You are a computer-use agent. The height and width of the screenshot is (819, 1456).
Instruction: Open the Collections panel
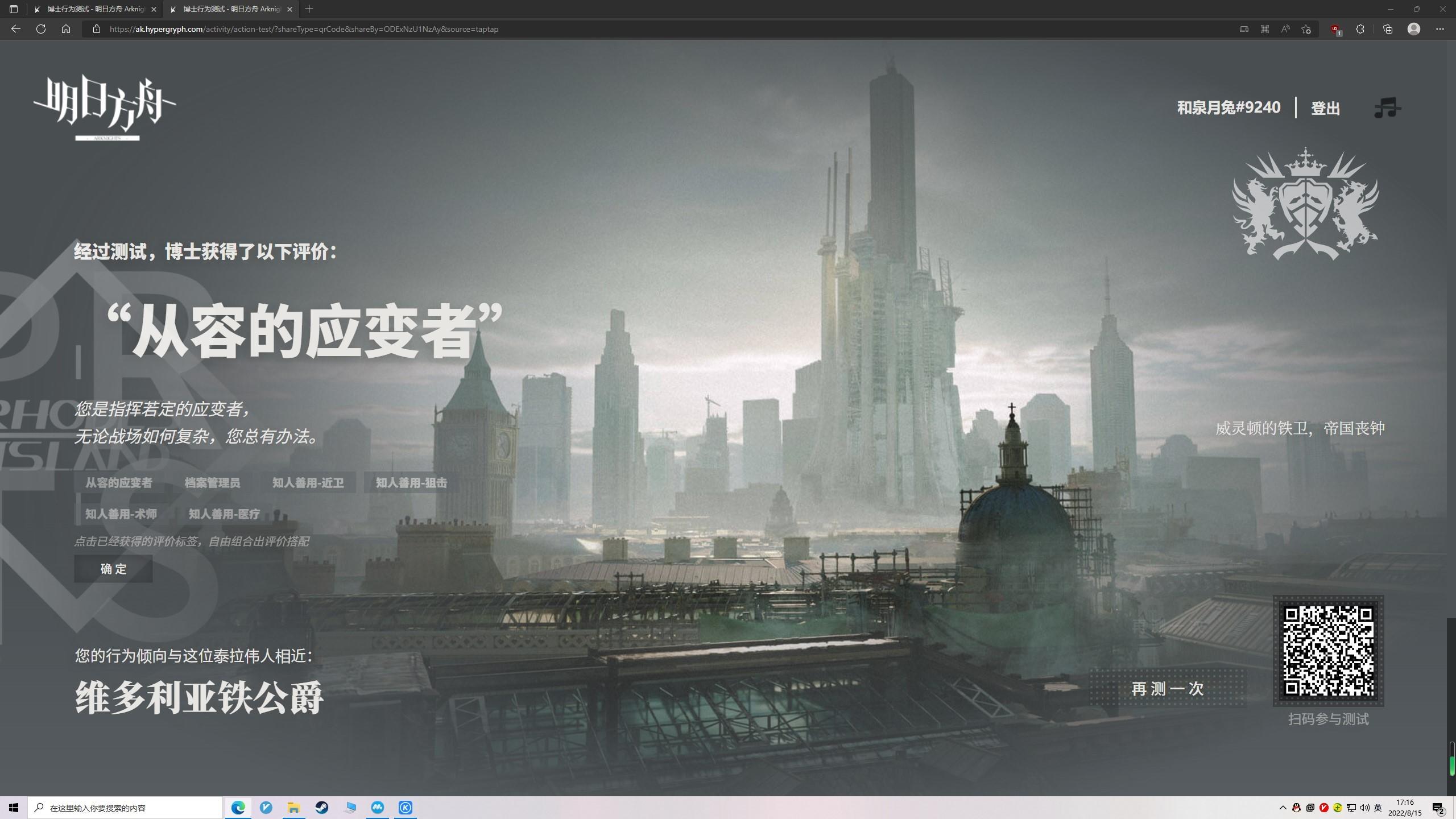[x=1388, y=29]
